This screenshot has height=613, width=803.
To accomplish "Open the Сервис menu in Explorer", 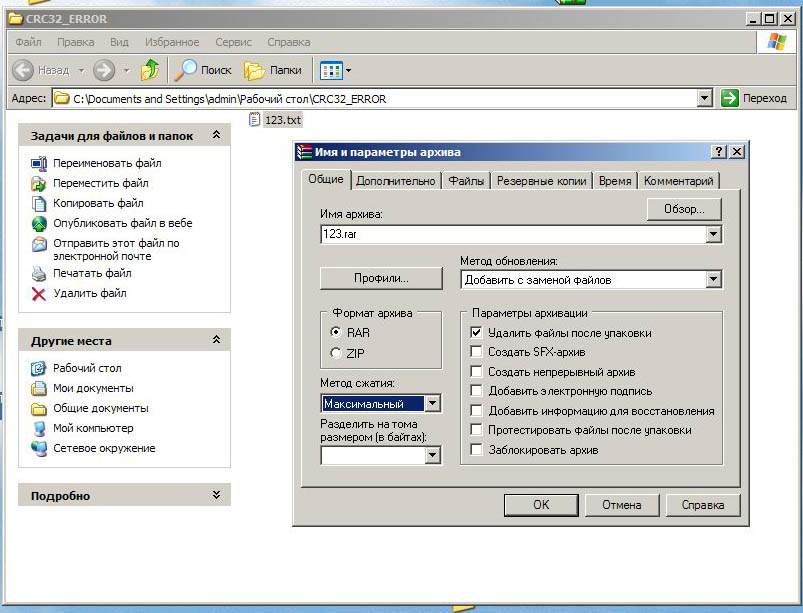I will click(234, 42).
